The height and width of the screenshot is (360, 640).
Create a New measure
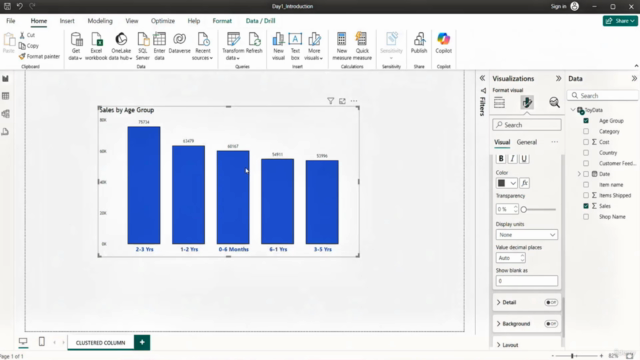(x=342, y=46)
